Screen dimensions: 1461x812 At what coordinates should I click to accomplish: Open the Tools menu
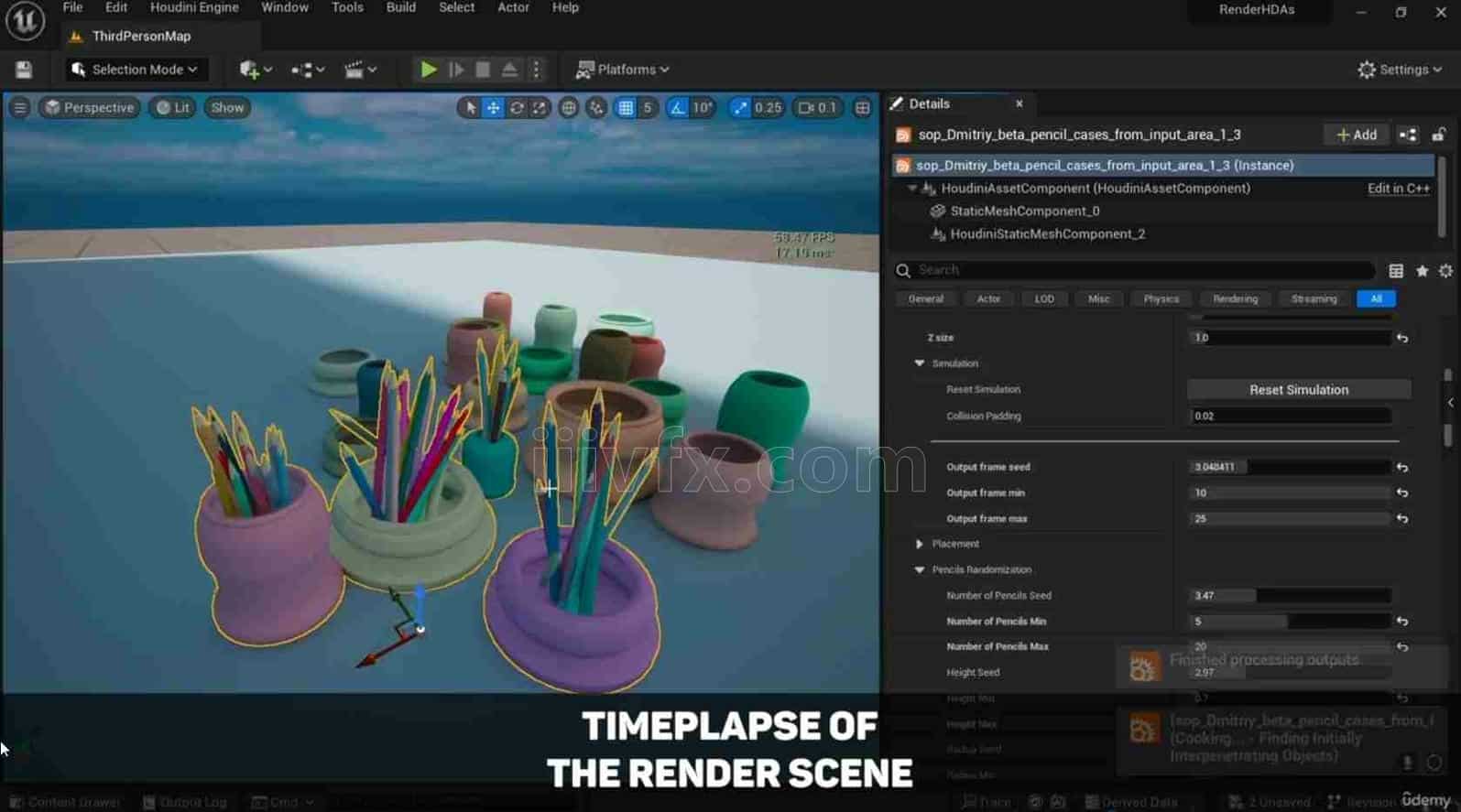347,8
